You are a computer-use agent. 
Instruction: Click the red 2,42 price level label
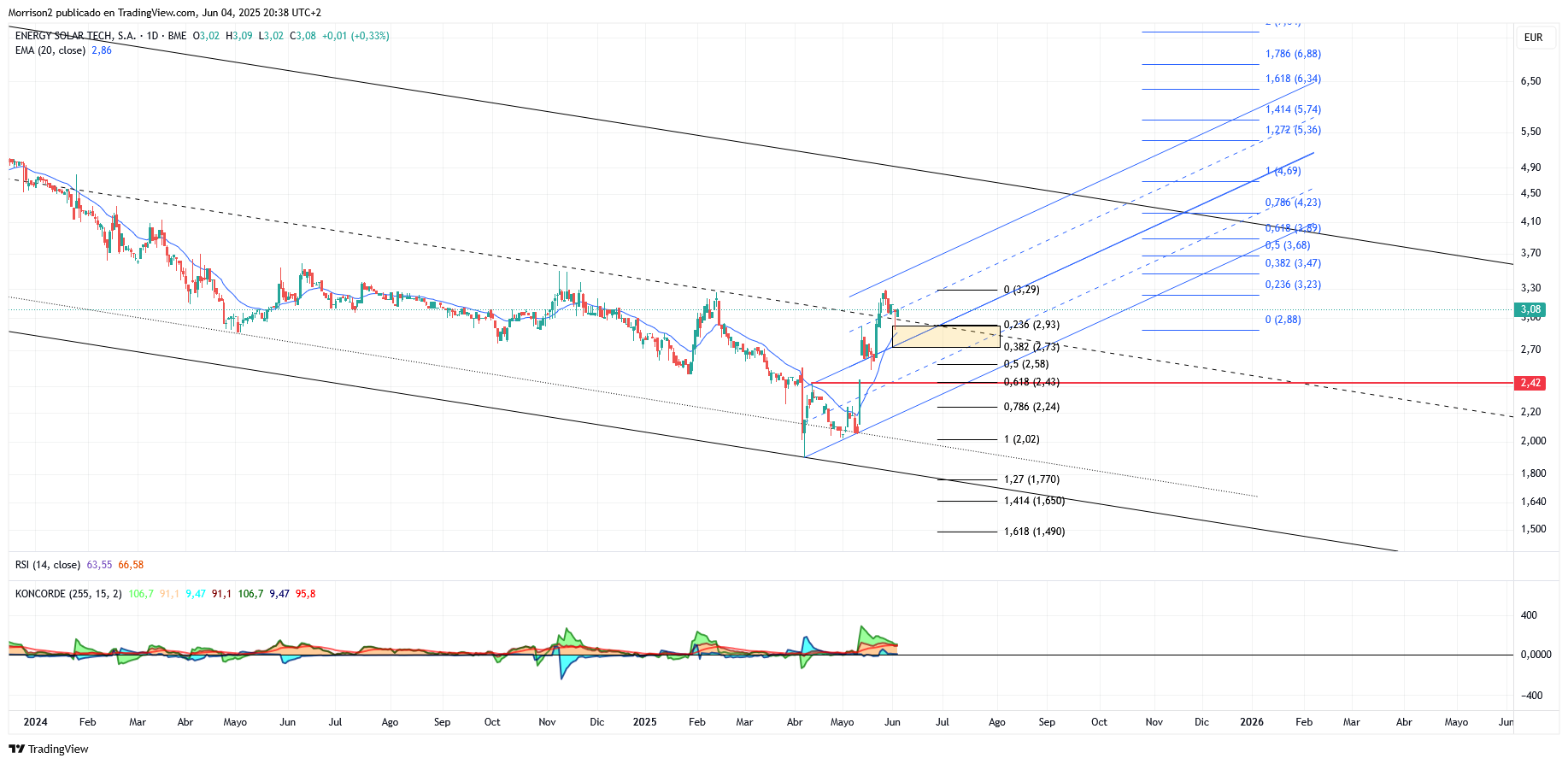tap(1531, 383)
